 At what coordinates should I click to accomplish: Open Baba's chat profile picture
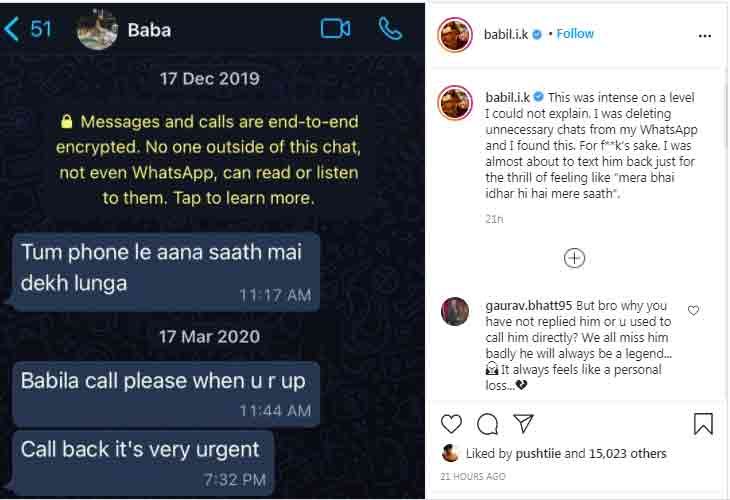tap(97, 29)
